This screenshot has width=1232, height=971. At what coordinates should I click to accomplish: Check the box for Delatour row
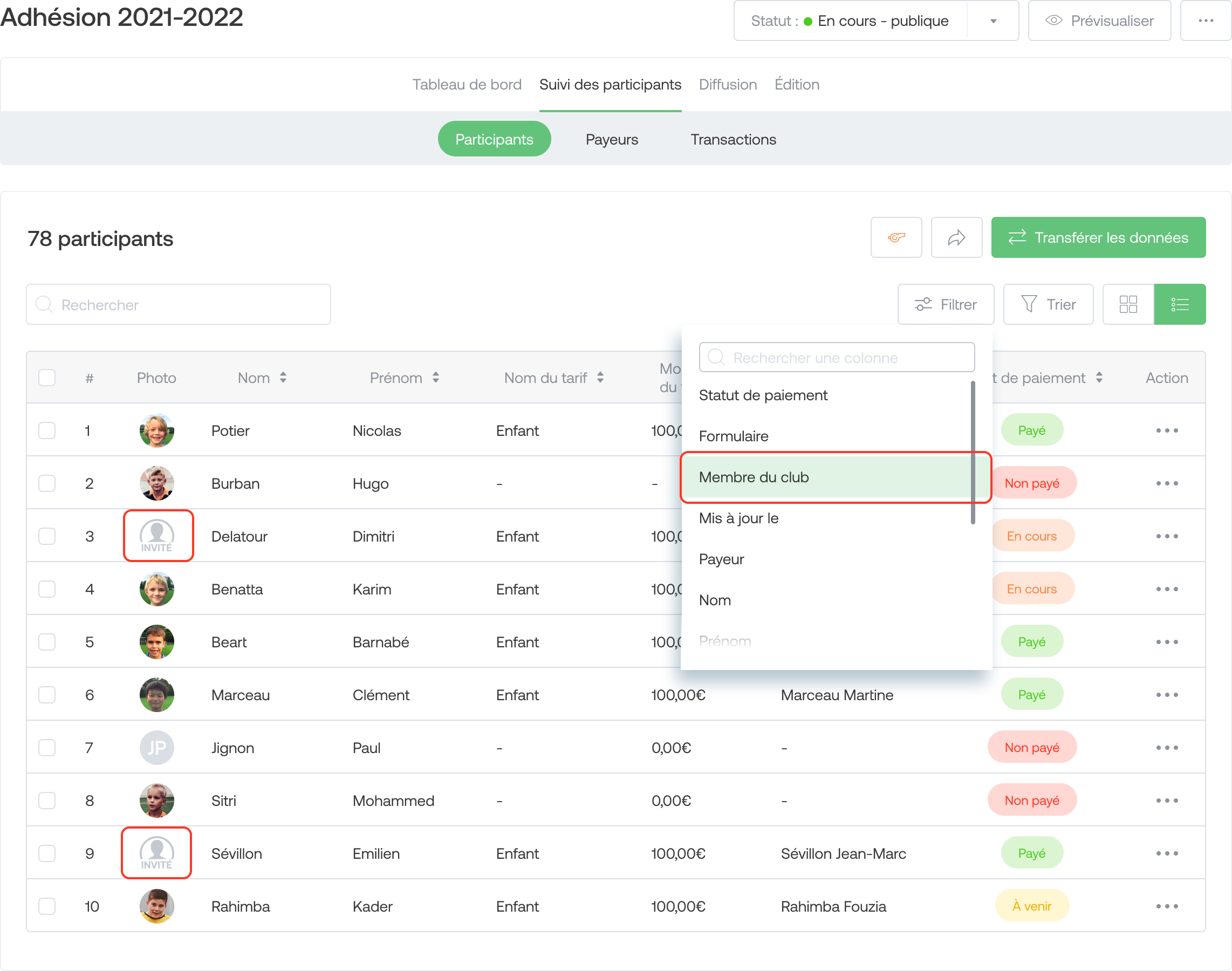click(x=46, y=536)
